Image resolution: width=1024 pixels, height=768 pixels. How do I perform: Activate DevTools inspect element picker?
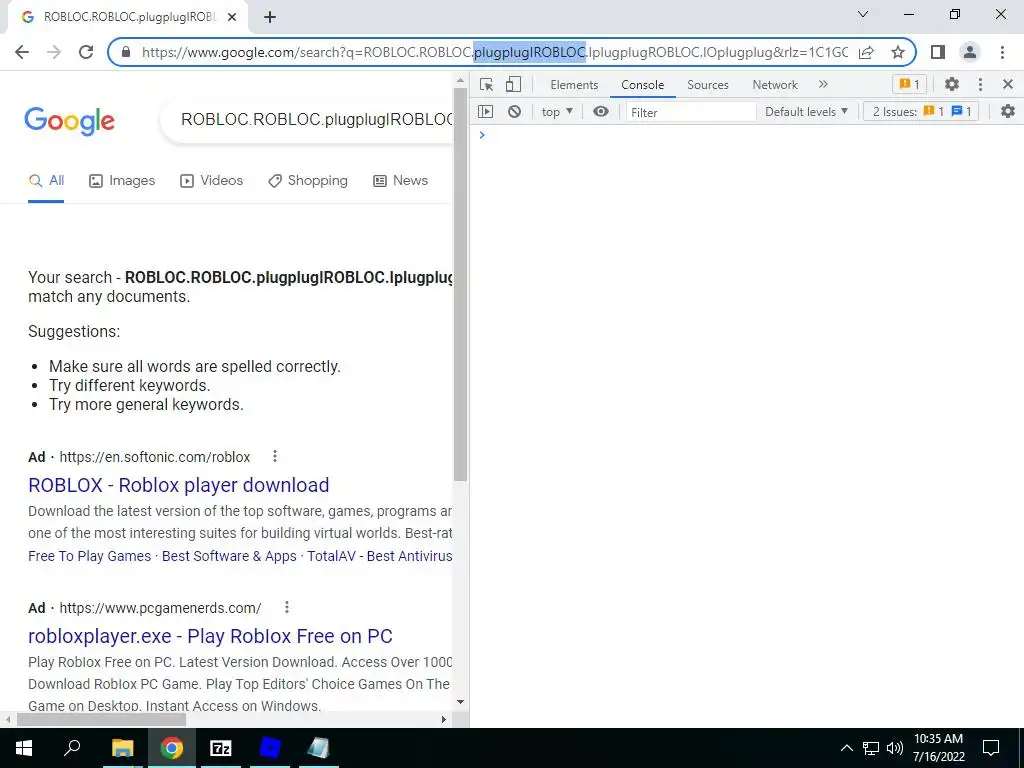(x=486, y=84)
